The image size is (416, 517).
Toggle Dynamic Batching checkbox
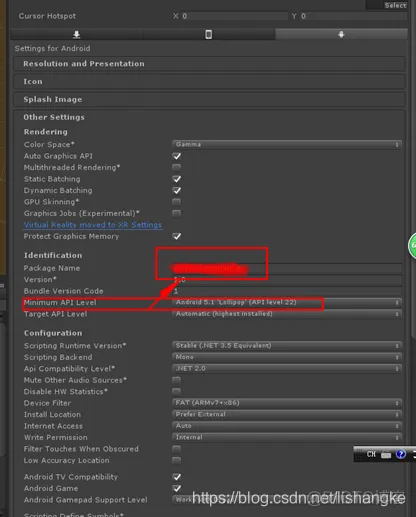click(x=177, y=190)
